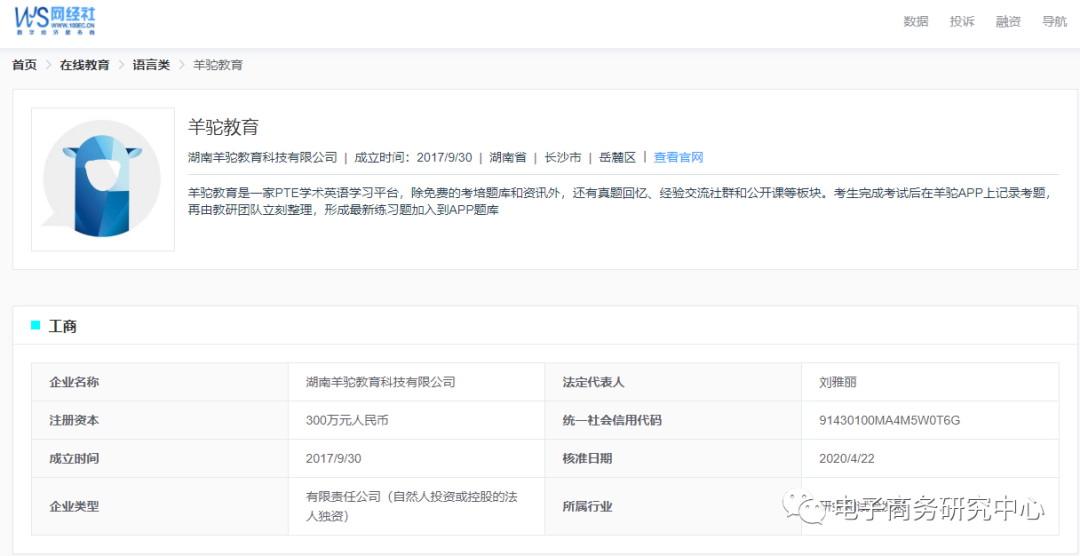Viewport: 1080px width, 556px height.
Task: Click the 羊驼教育 company title
Action: (x=223, y=127)
